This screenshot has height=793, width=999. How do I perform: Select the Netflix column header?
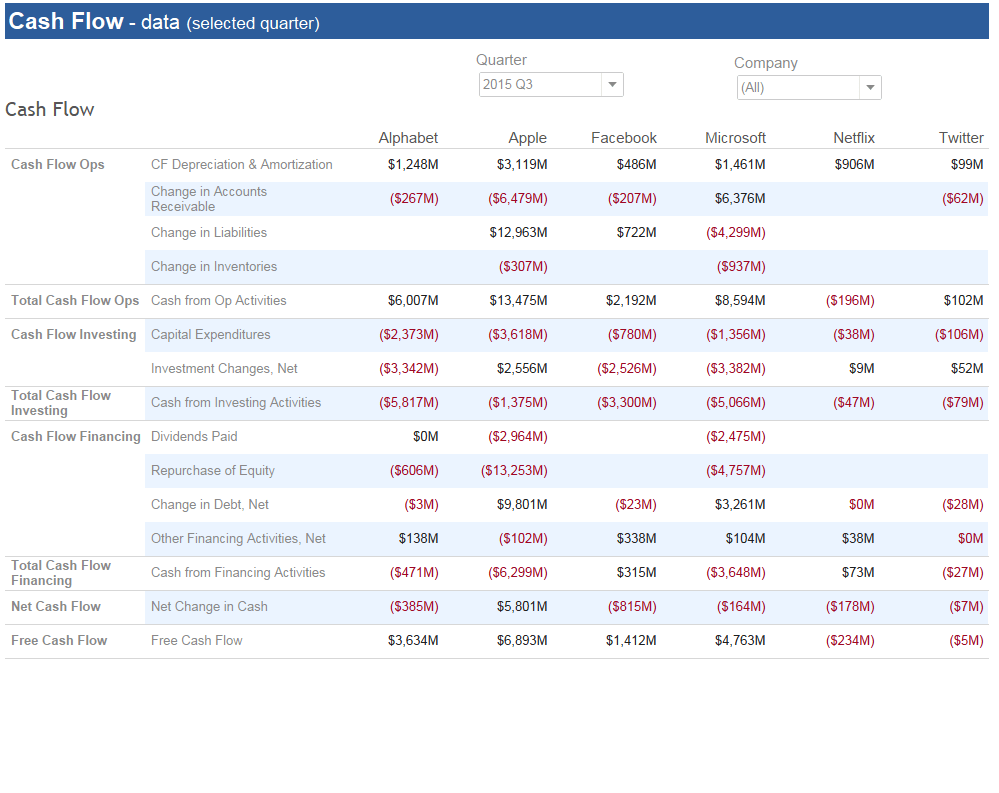pyautogui.click(x=854, y=138)
